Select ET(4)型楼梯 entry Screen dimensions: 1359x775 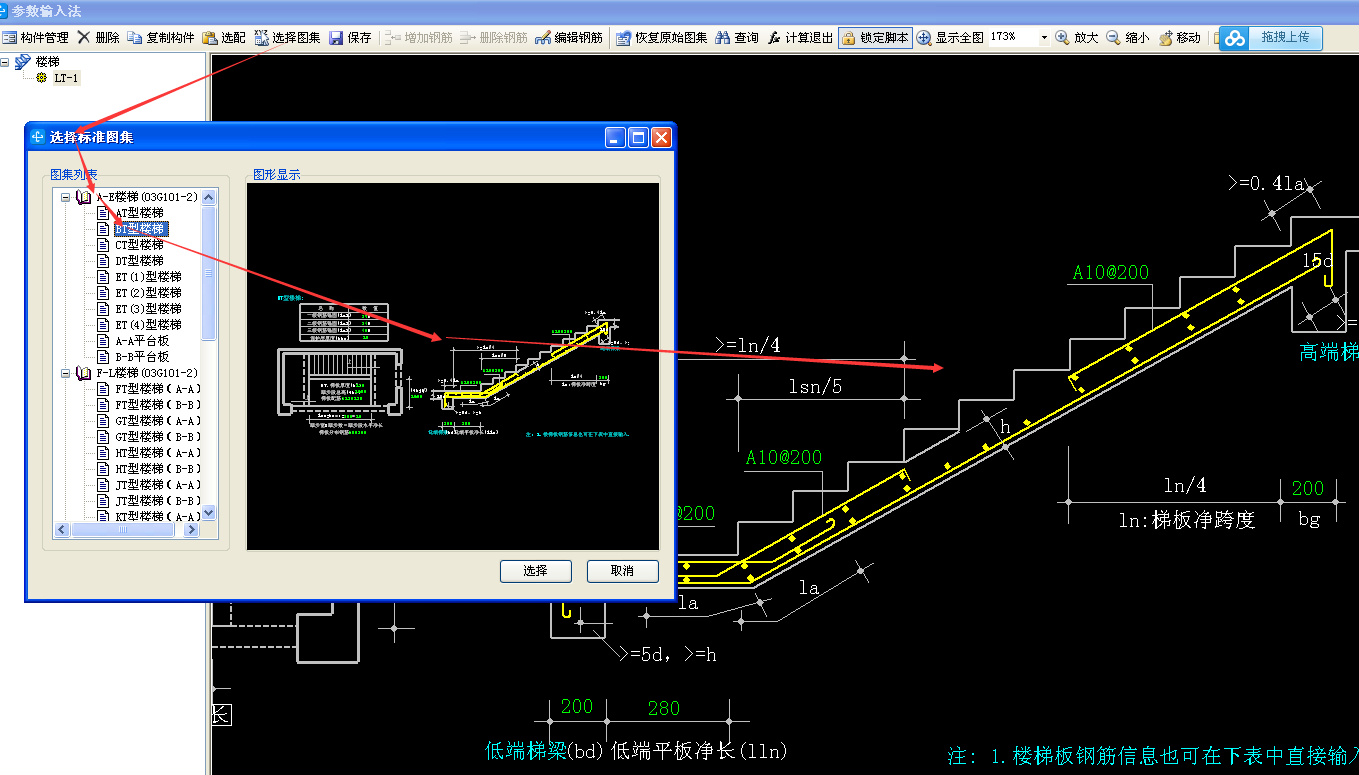(x=148, y=325)
